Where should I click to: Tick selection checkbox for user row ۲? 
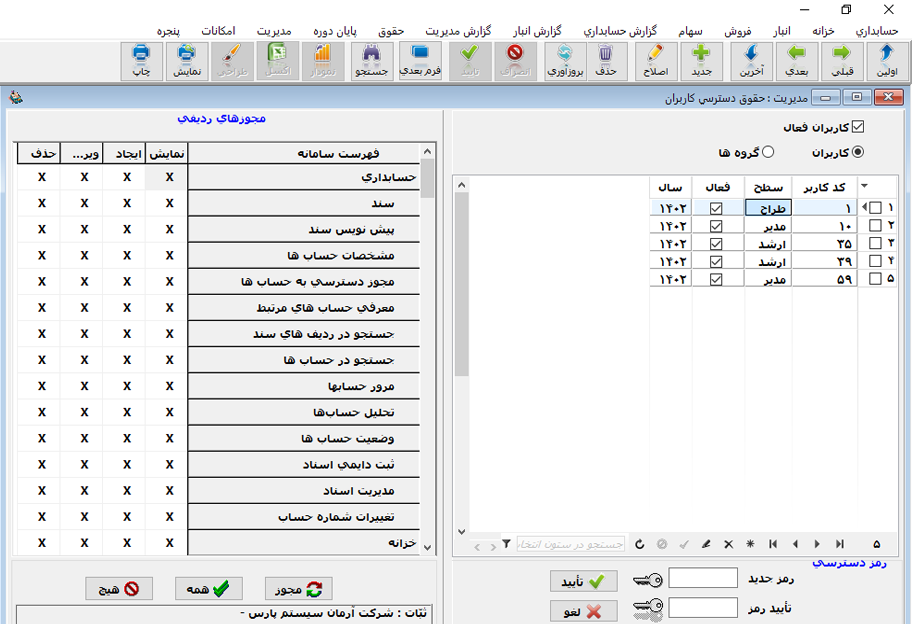click(x=875, y=226)
